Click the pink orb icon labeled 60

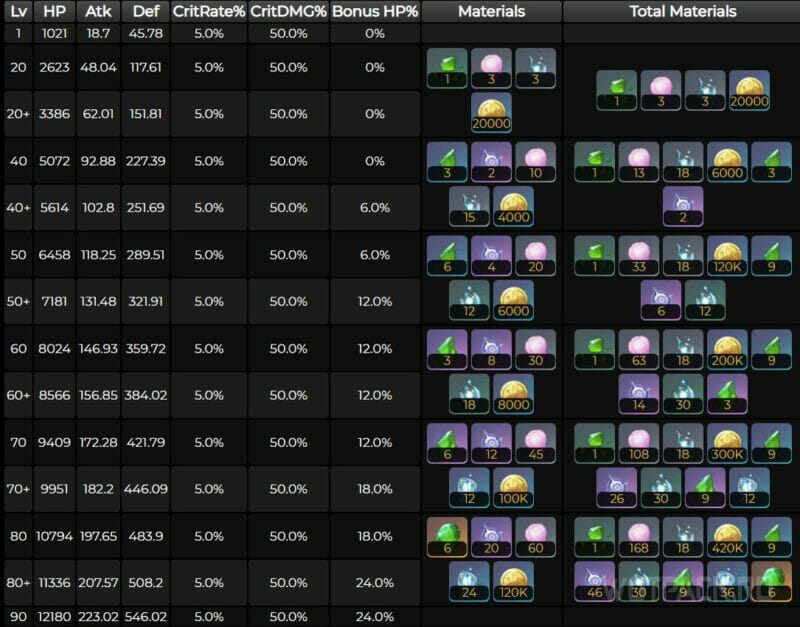pyautogui.click(x=535, y=537)
